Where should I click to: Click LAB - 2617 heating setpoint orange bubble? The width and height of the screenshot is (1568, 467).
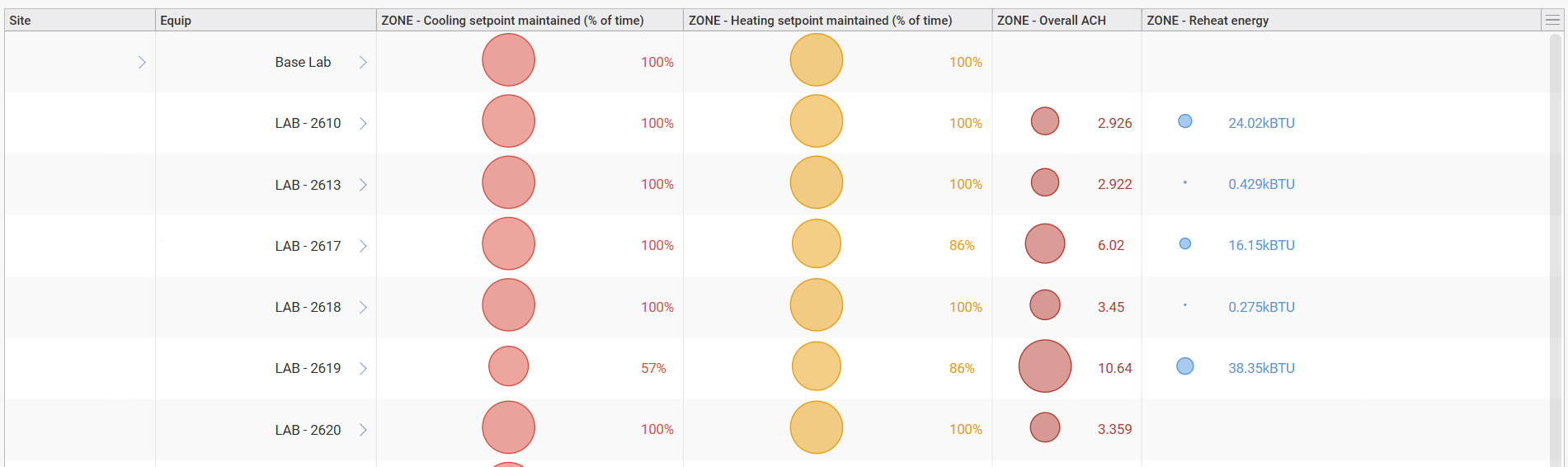point(816,244)
